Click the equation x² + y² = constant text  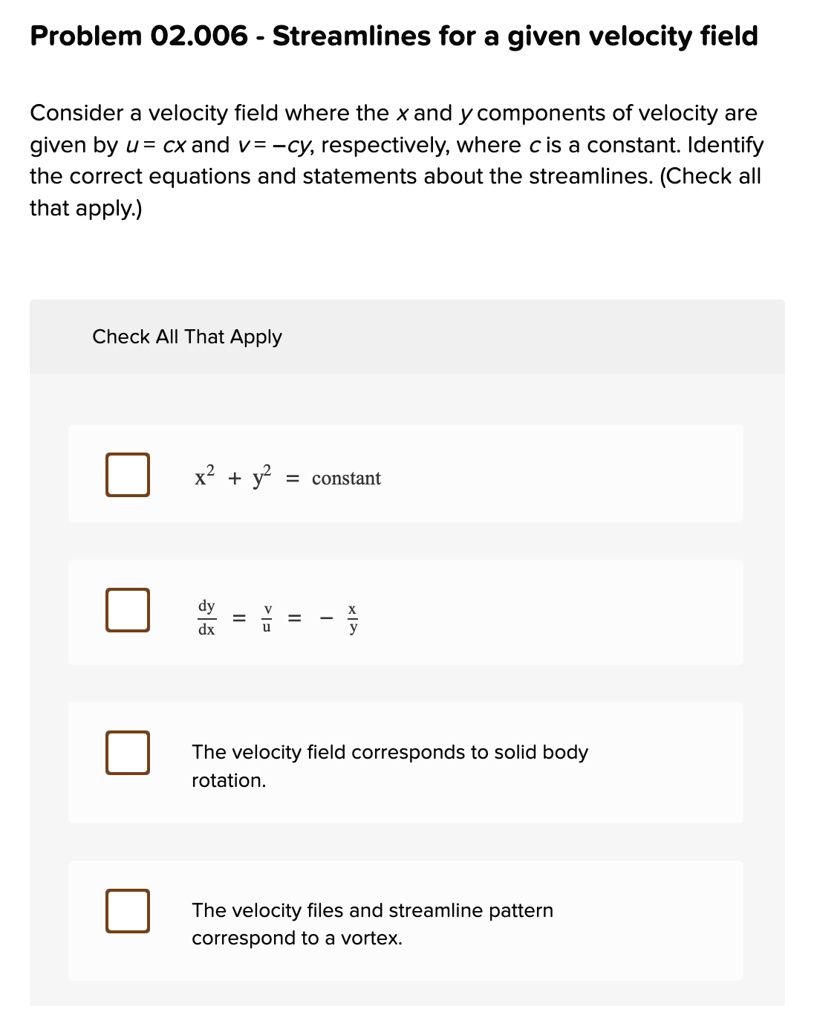tap(287, 477)
